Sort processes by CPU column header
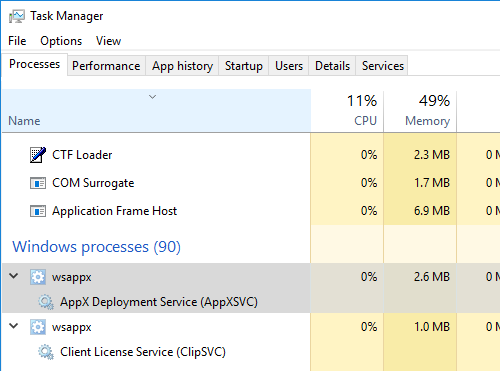Screen dimensions: 500x371 click(347, 111)
